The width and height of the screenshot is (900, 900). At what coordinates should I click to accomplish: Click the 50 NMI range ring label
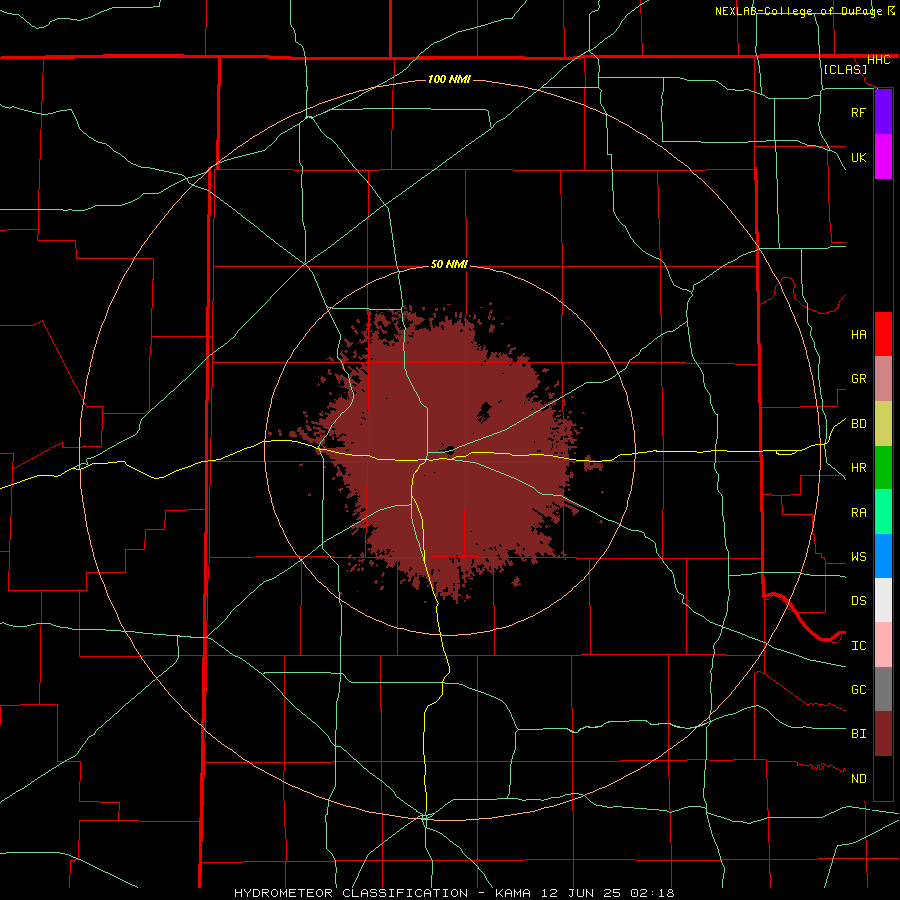[449, 264]
